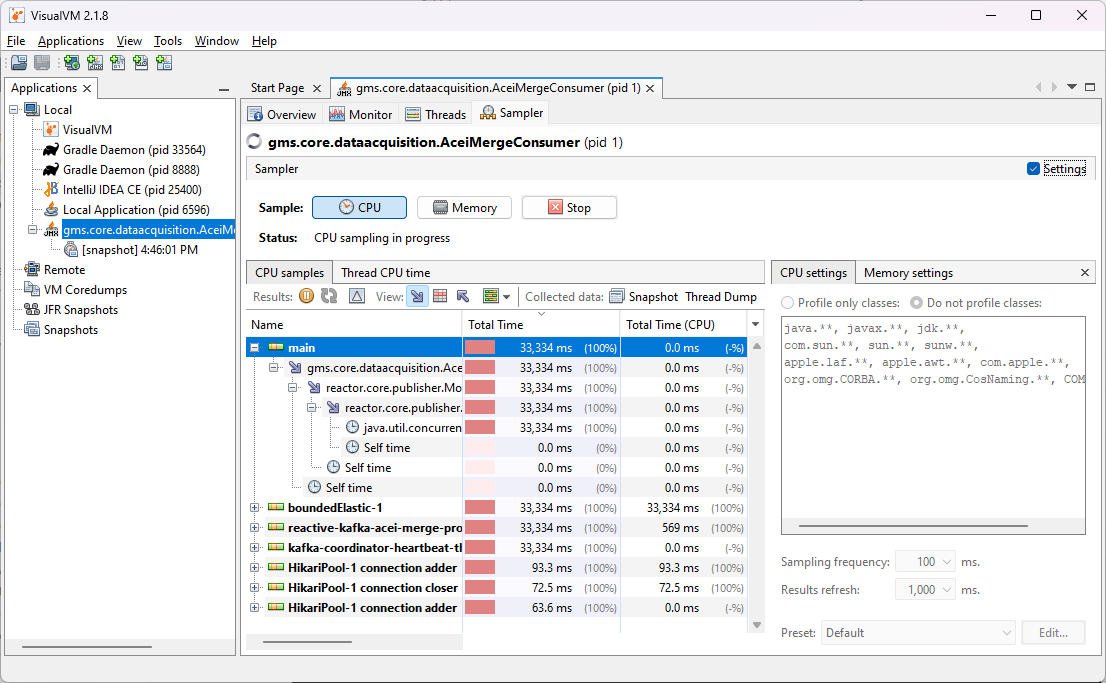This screenshot has height=683, width=1106.
Task: Switch to the Monitor tab
Action: (x=361, y=114)
